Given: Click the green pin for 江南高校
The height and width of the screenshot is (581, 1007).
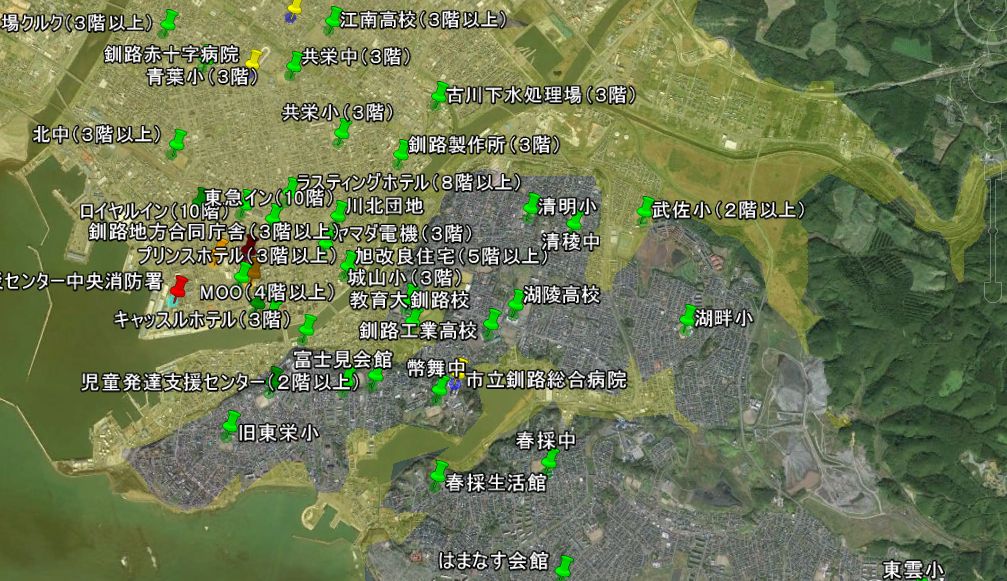Looking at the screenshot, I should click(x=334, y=17).
